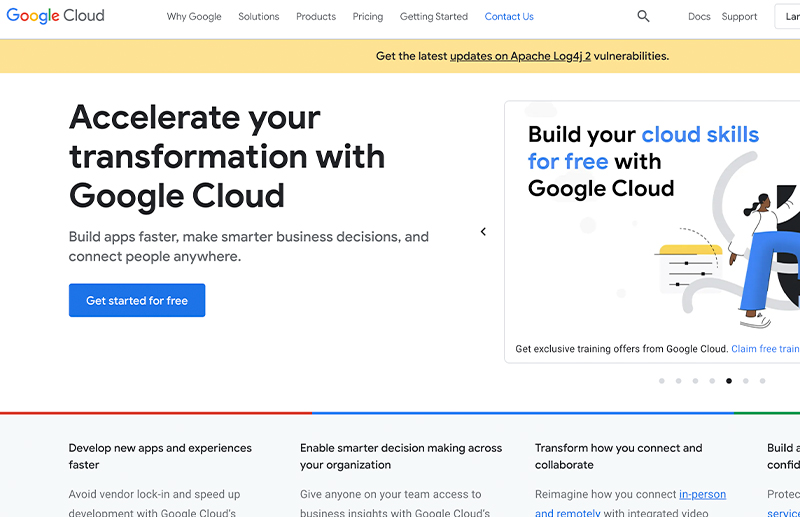
Task: Open the Products menu
Action: 316,16
